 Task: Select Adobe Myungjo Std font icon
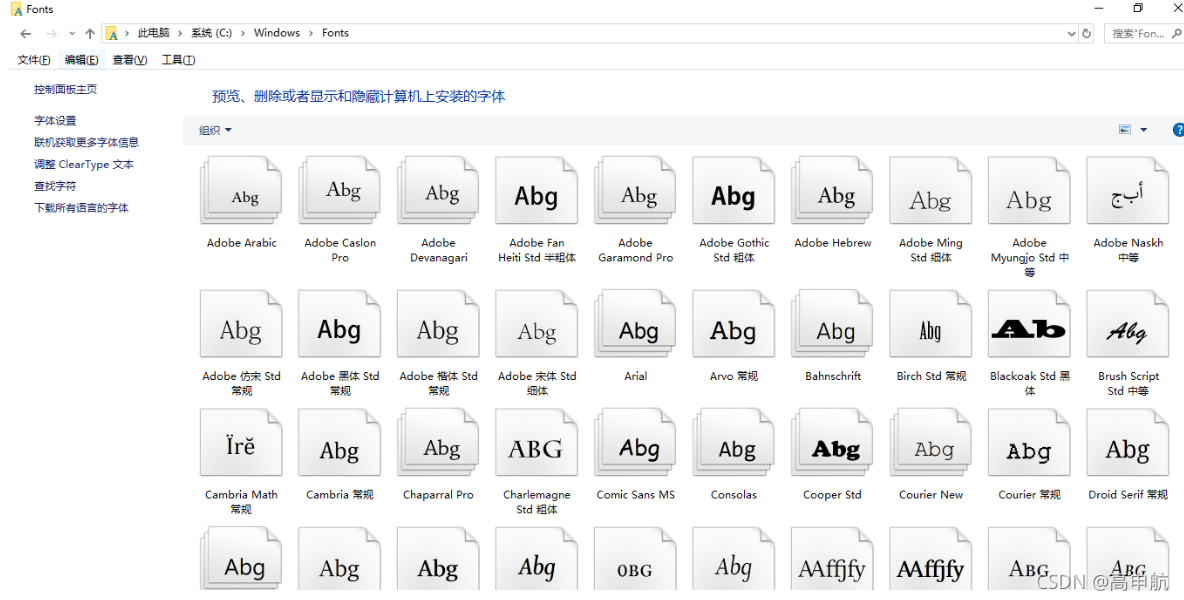(1029, 191)
